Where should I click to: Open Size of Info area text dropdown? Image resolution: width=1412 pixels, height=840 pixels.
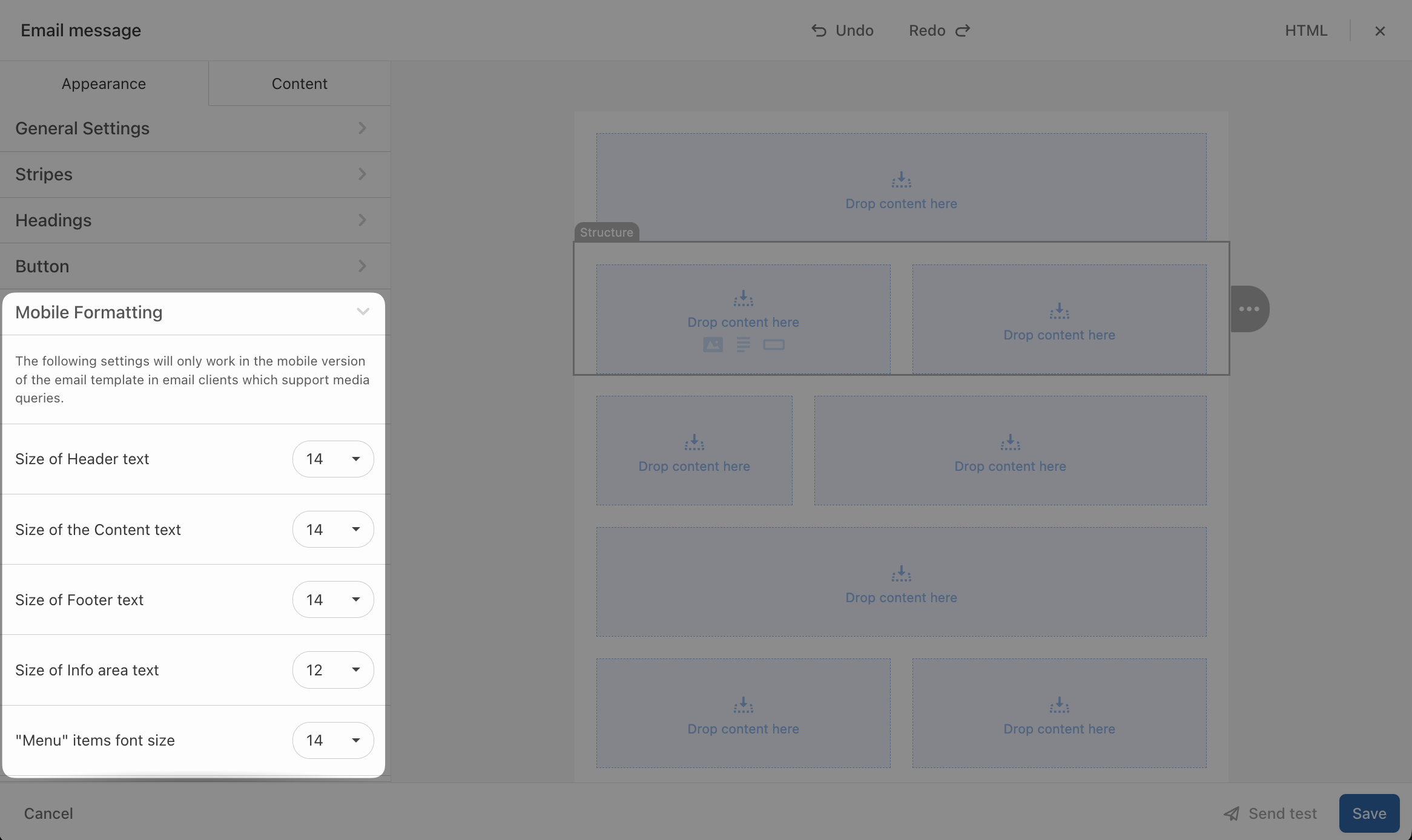click(333, 670)
